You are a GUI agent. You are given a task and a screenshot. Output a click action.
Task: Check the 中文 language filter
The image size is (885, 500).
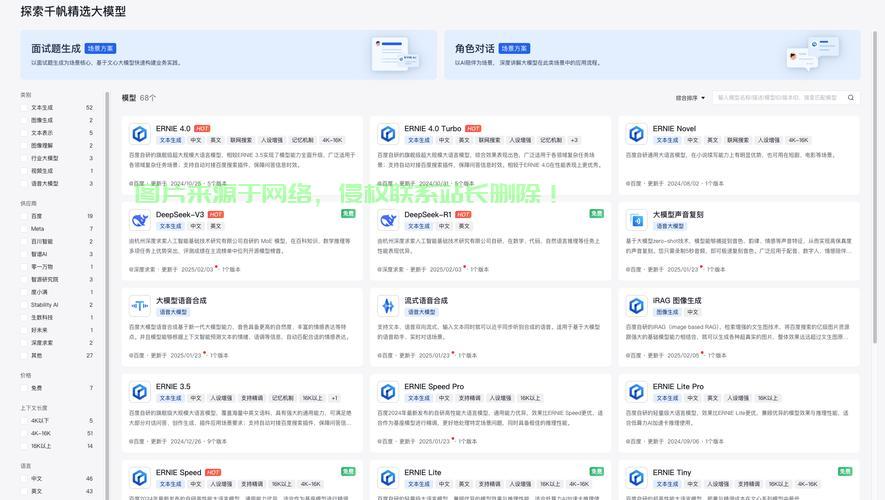(24, 479)
